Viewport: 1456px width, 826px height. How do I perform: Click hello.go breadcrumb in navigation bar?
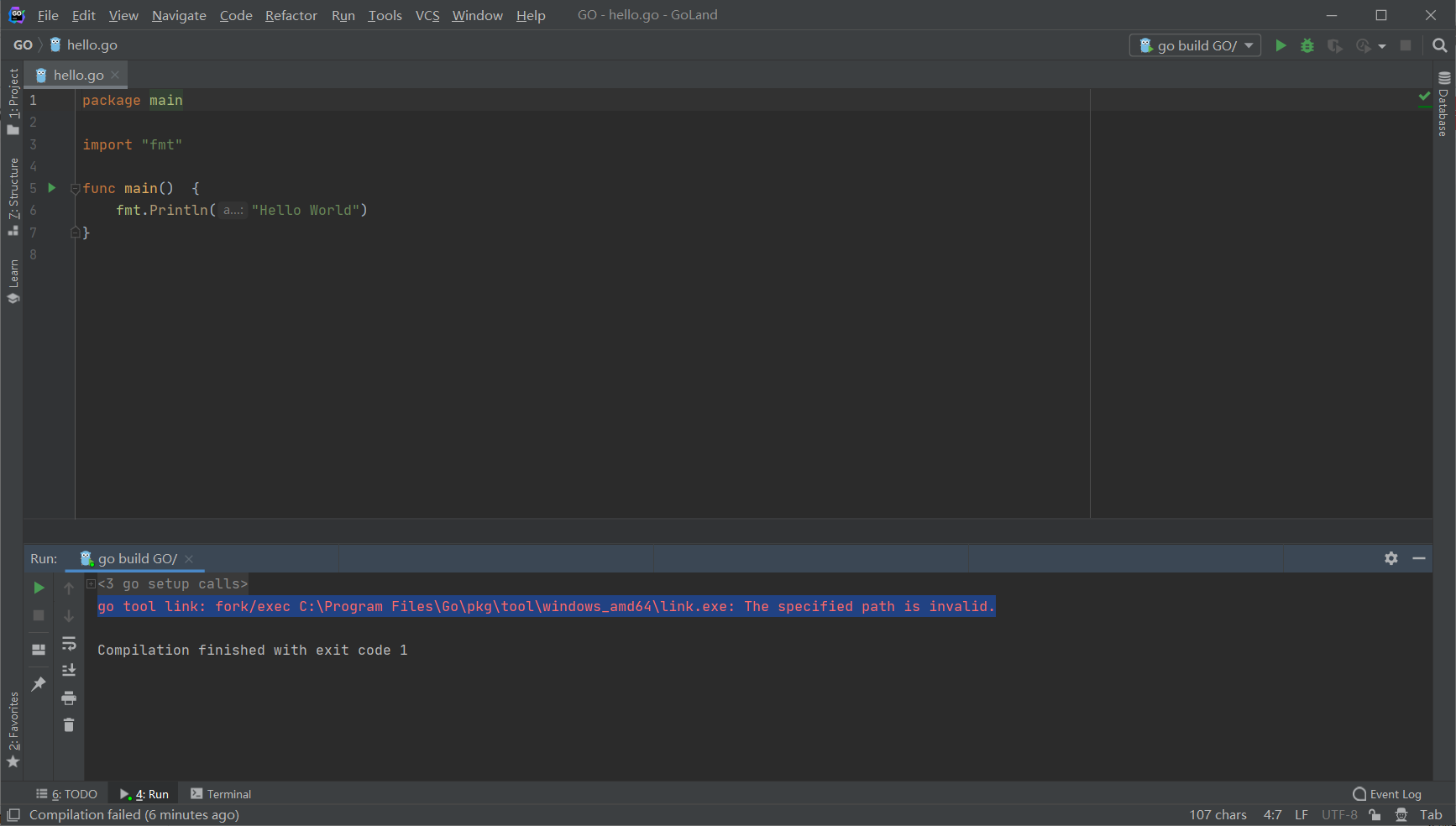(x=83, y=45)
